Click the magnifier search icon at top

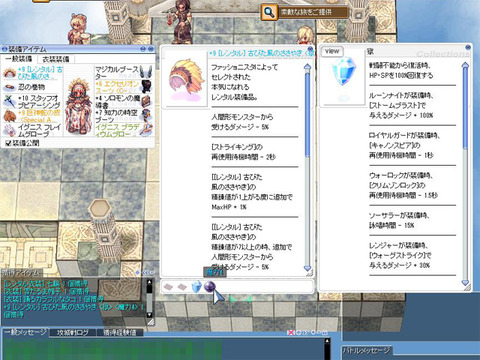pyautogui.click(x=269, y=12)
